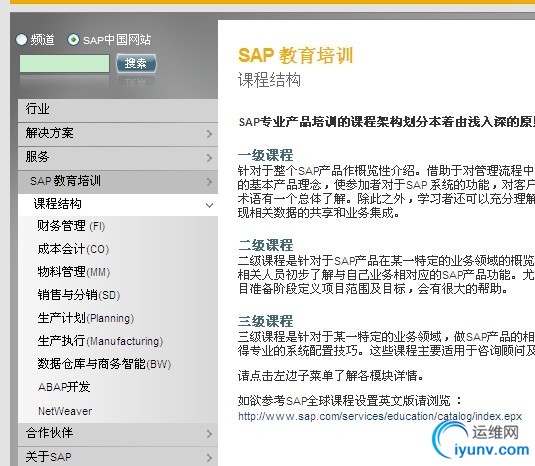The width and height of the screenshot is (535, 466).
Task: Click the 一级课程 heading
Action: click(265, 155)
